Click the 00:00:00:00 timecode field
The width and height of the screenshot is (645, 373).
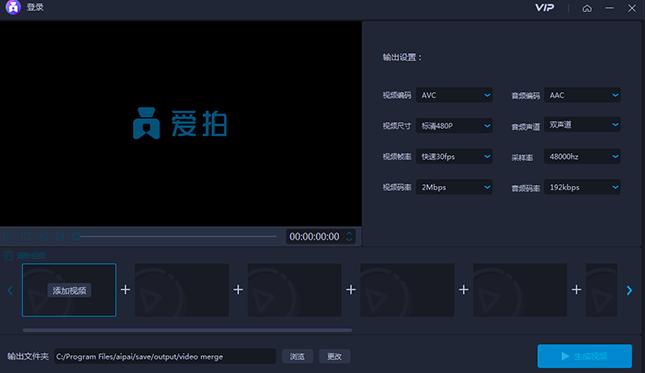(x=320, y=236)
